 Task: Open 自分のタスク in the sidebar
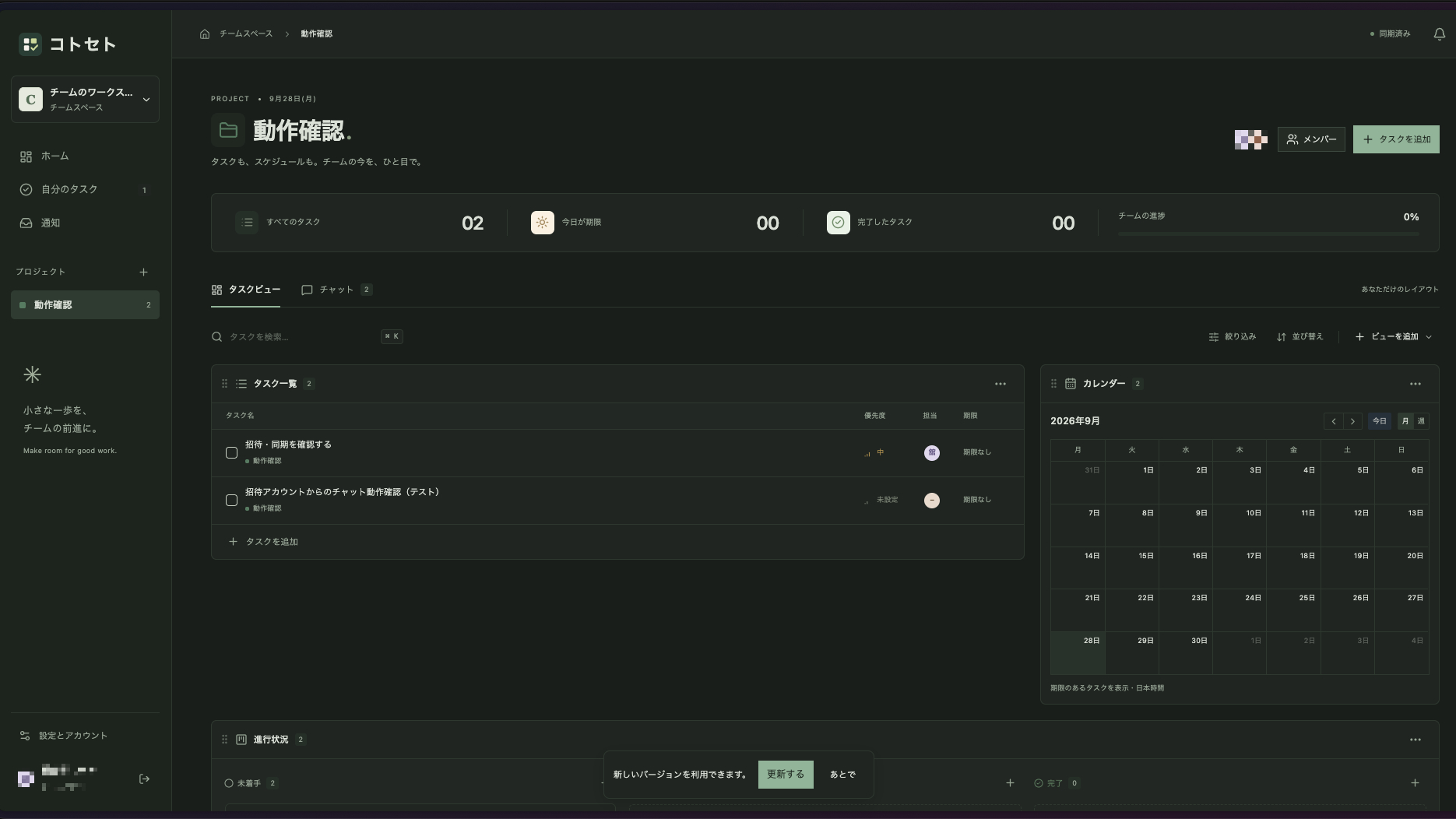coord(85,190)
